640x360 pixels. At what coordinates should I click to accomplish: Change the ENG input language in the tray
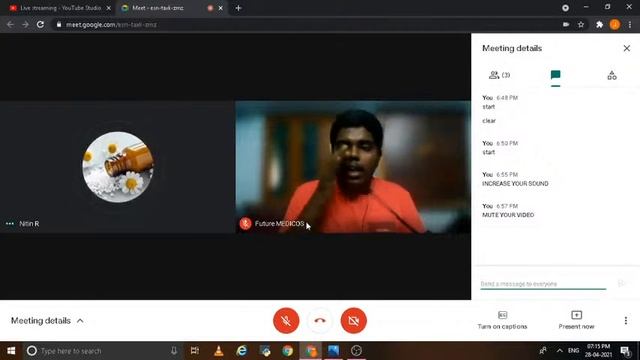click(x=573, y=351)
